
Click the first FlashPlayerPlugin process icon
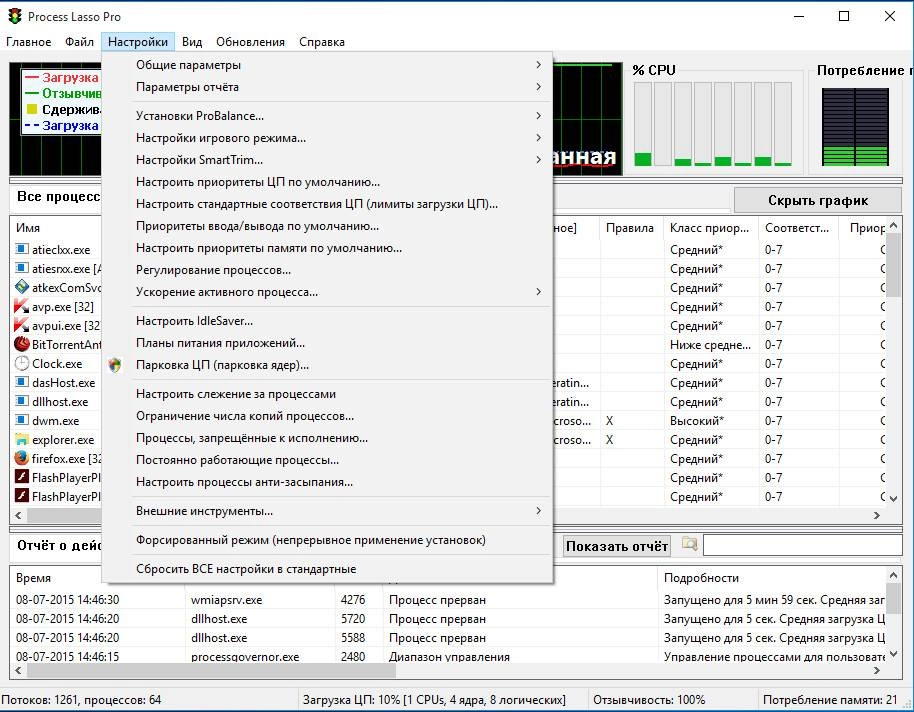pos(22,477)
